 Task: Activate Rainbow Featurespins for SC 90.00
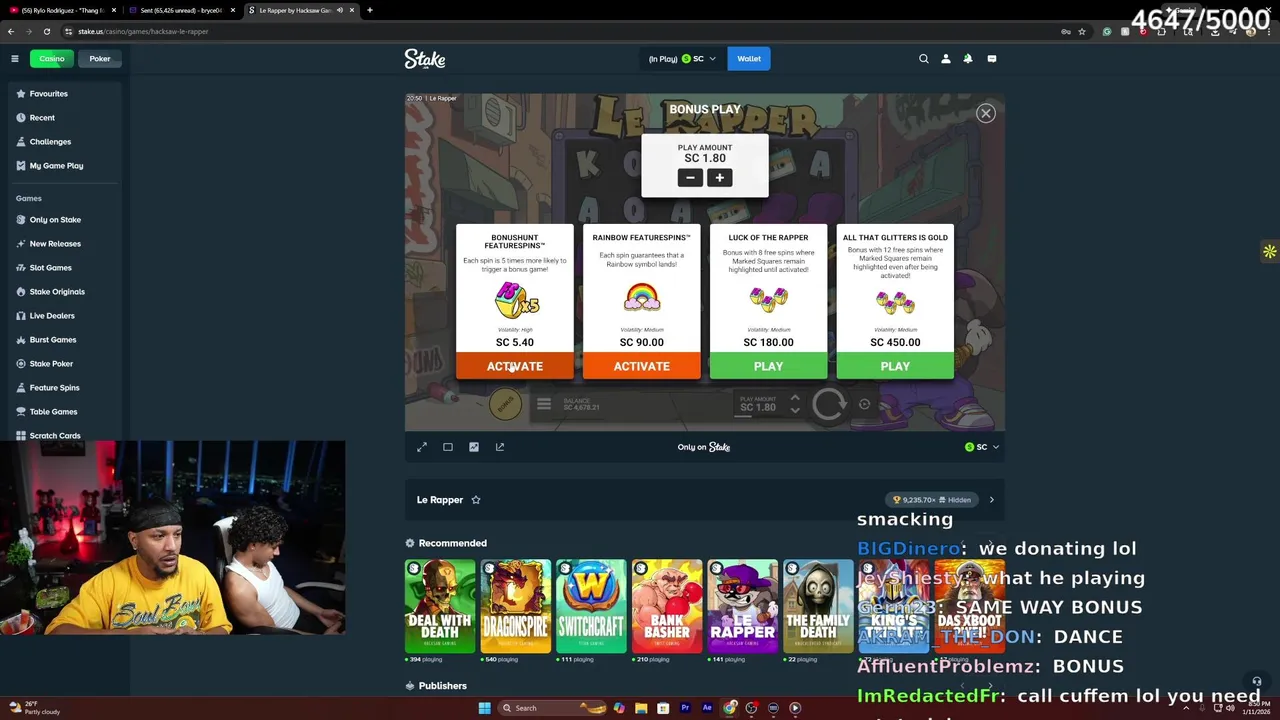642,366
